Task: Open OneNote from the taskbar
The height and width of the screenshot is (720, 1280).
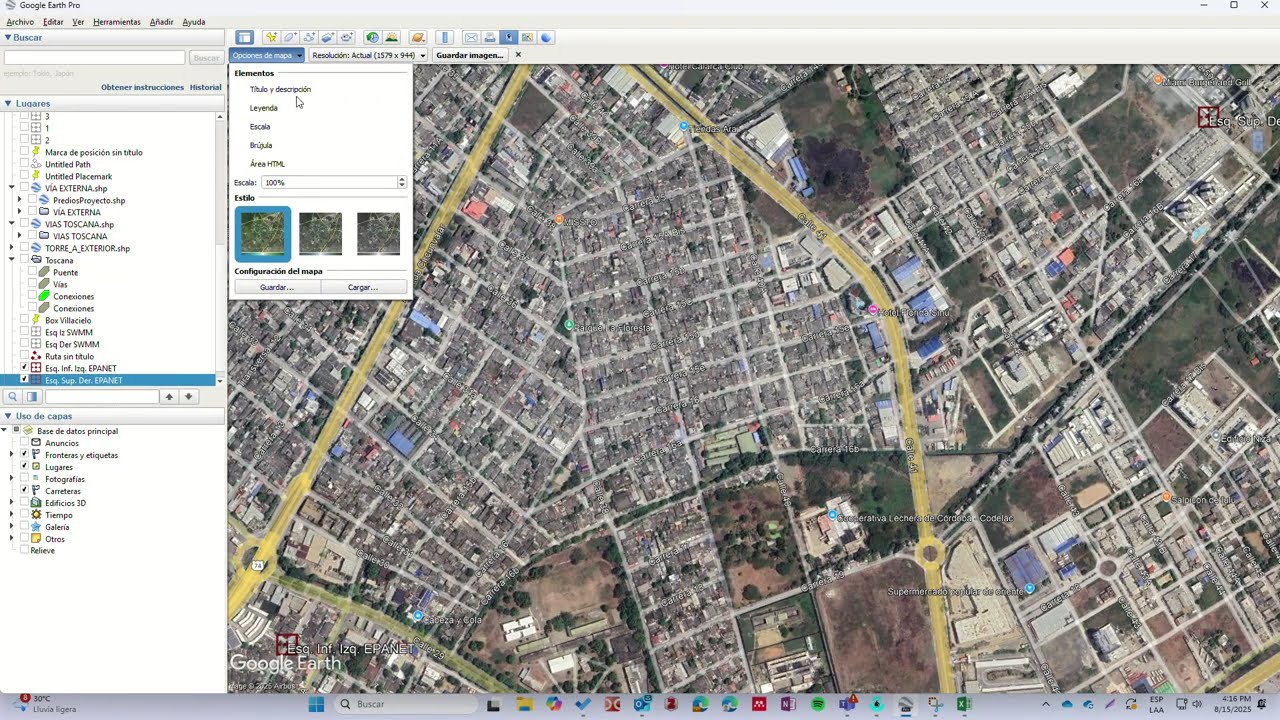Action: point(788,704)
